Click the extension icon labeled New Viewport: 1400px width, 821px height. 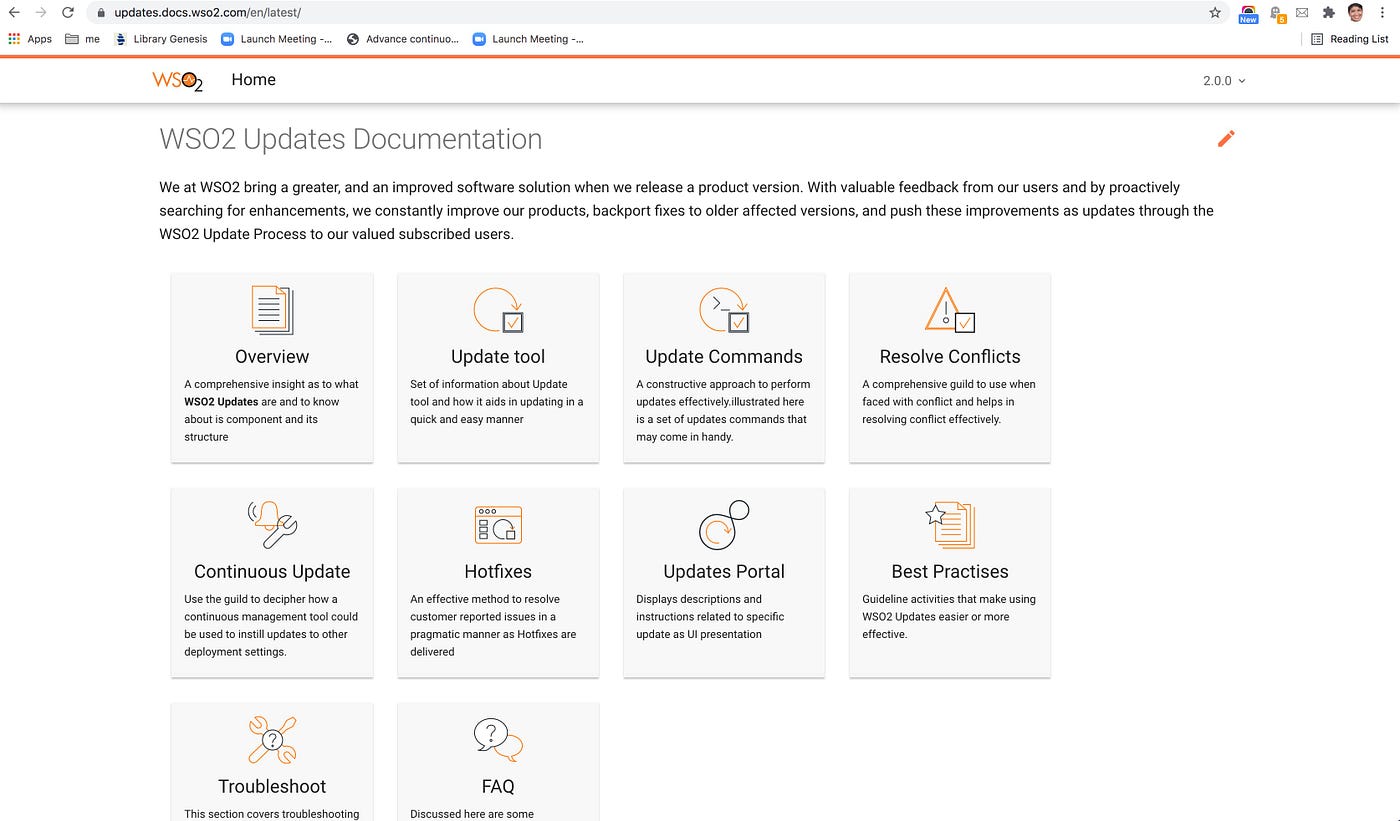click(1248, 14)
